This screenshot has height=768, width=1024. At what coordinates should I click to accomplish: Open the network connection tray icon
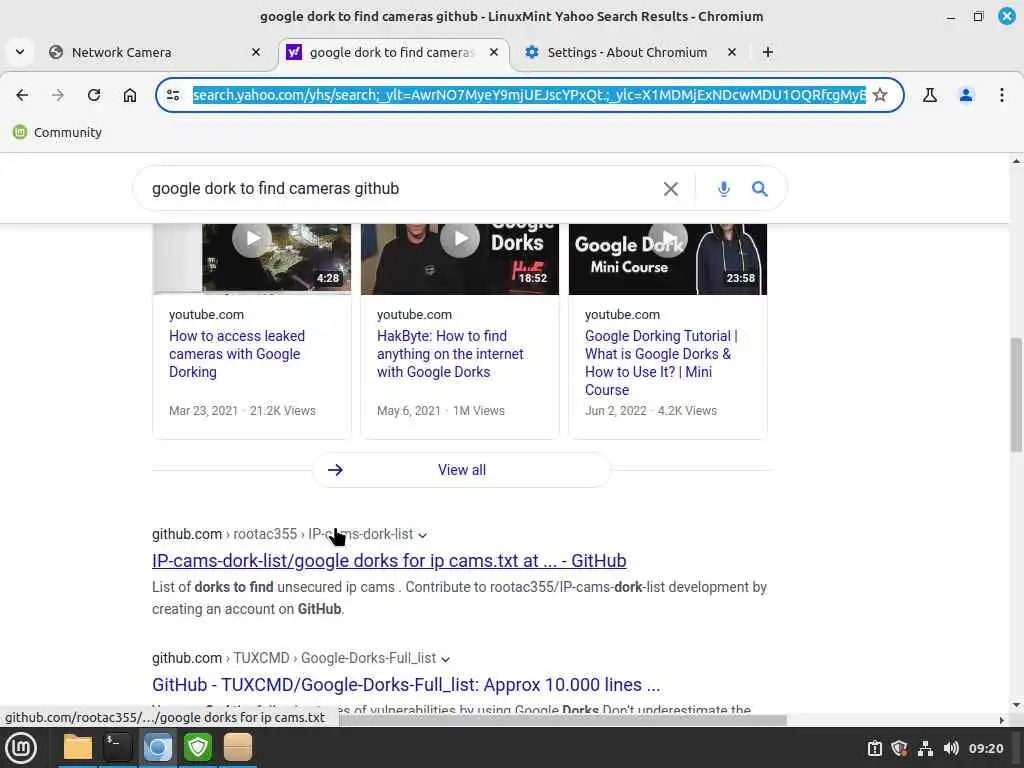(925, 748)
